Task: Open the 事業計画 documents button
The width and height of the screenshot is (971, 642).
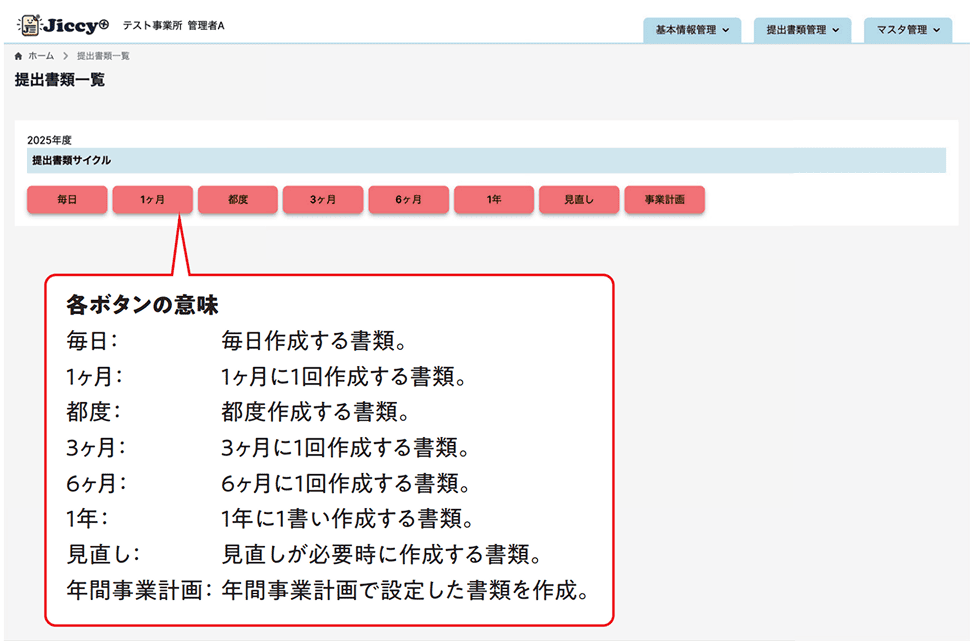Action: pyautogui.click(x=665, y=199)
